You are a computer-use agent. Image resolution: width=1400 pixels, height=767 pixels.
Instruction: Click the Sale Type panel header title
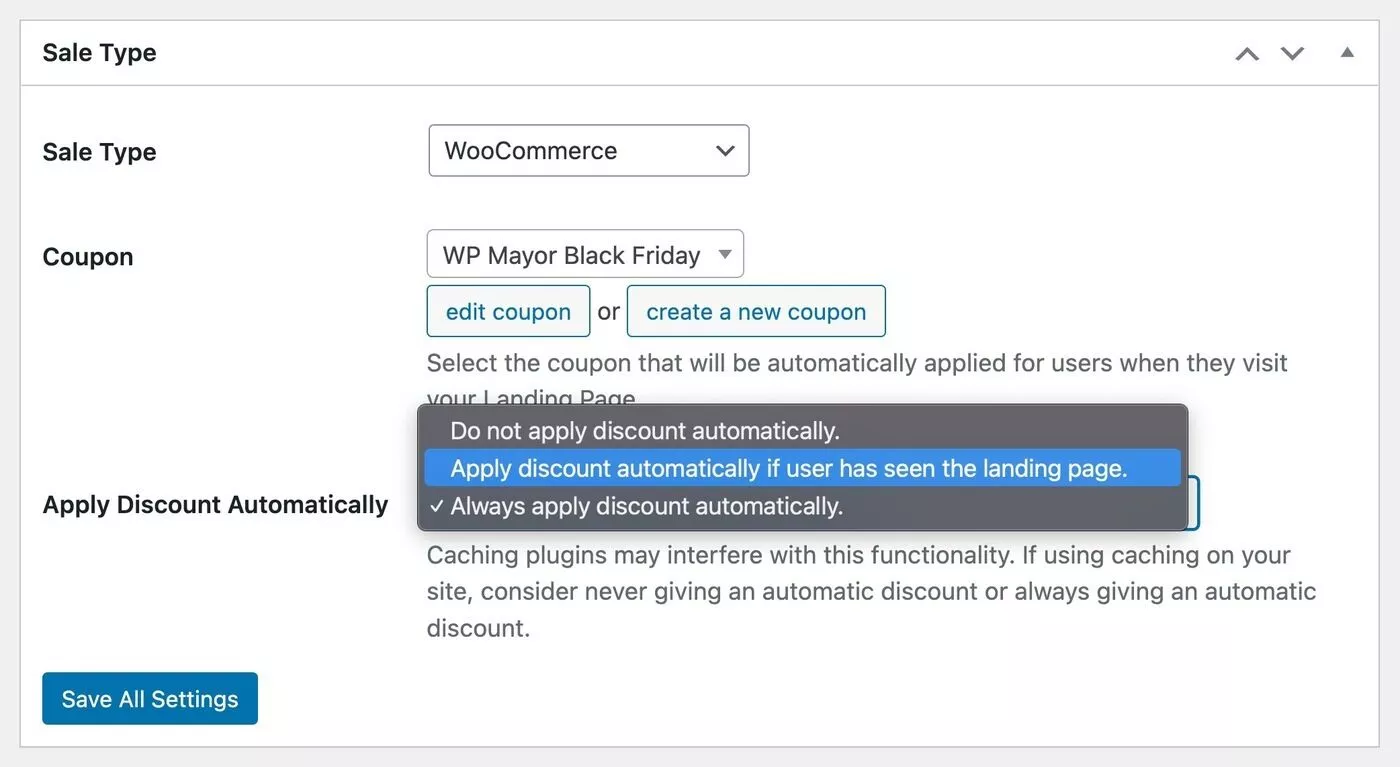point(100,53)
